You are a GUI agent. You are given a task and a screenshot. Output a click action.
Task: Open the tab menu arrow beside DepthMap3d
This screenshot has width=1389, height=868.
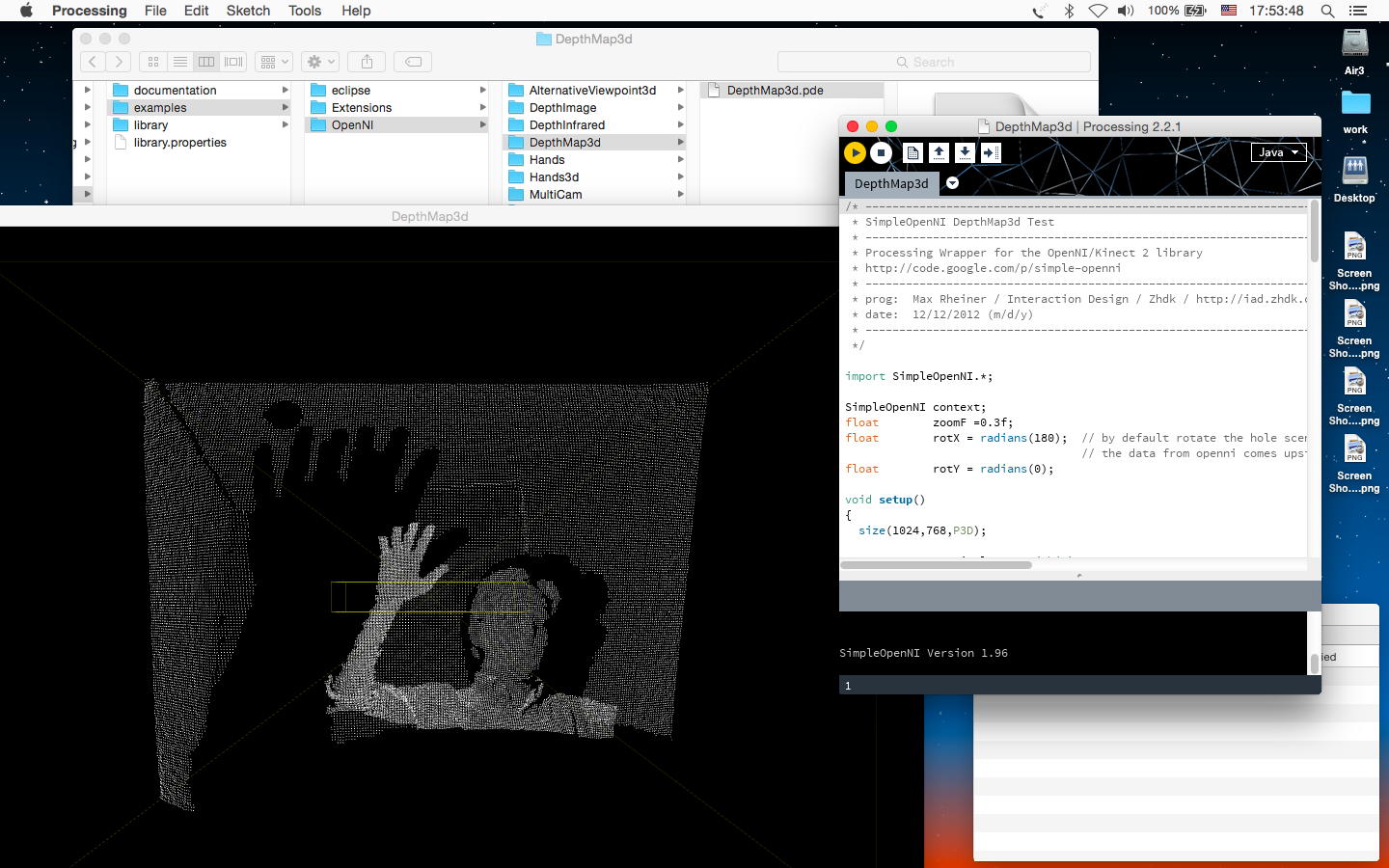(x=952, y=183)
